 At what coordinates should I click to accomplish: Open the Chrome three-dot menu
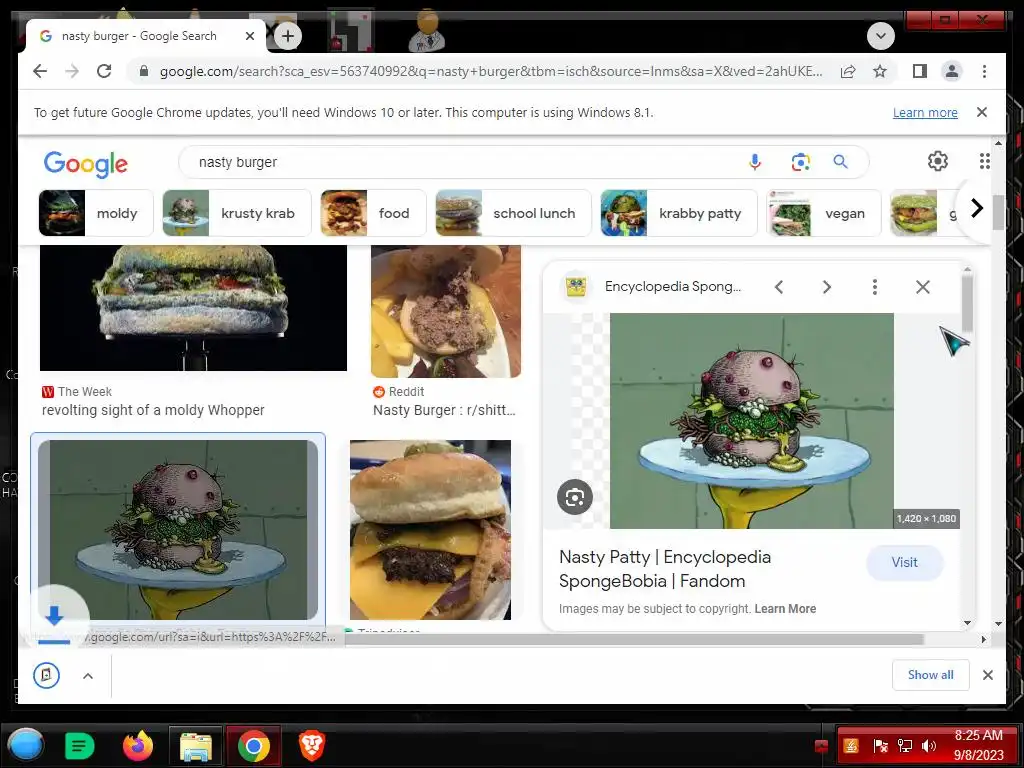[x=984, y=71]
